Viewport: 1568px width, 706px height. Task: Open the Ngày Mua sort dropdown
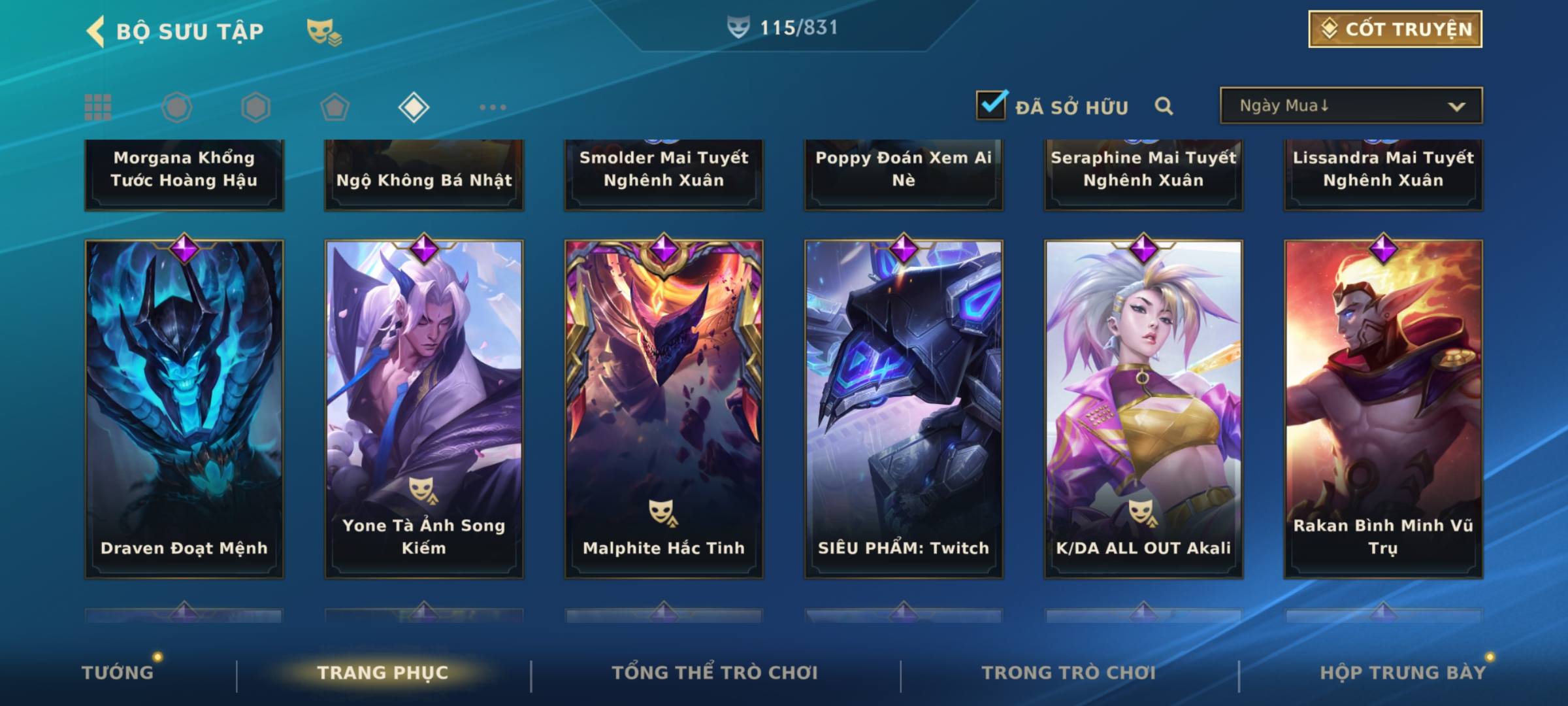click(x=1351, y=105)
